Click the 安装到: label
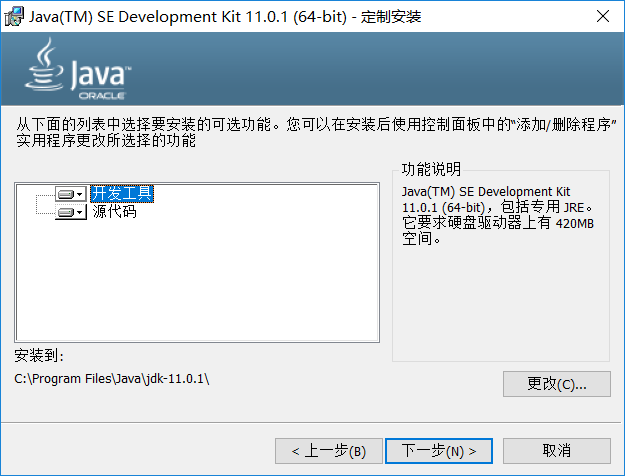 click(39, 355)
